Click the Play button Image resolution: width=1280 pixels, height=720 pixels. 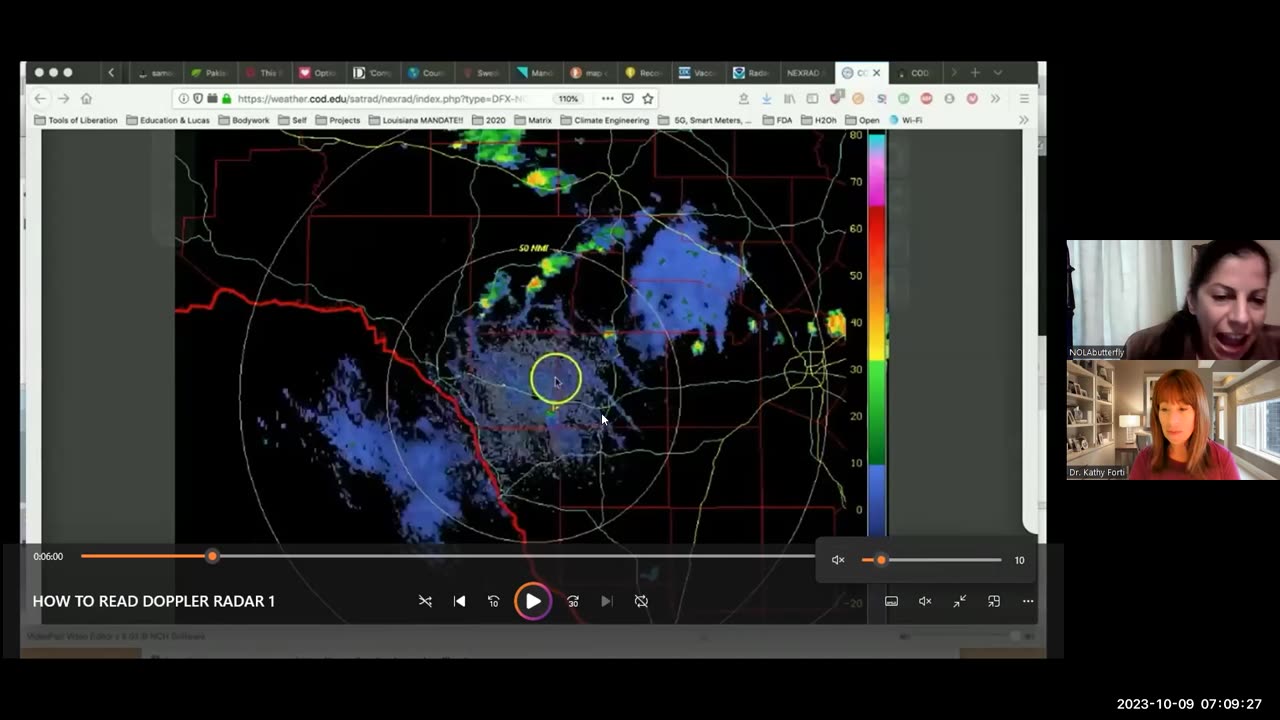click(533, 601)
